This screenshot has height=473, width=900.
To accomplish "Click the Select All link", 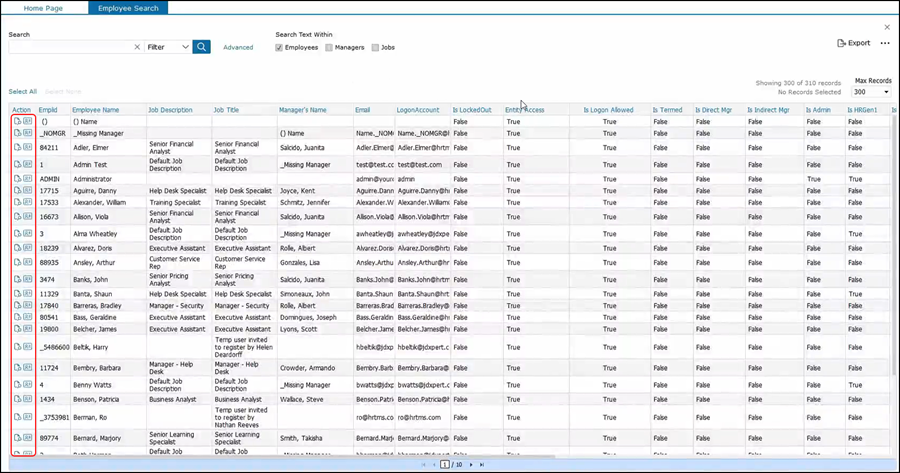I will tap(23, 91).
